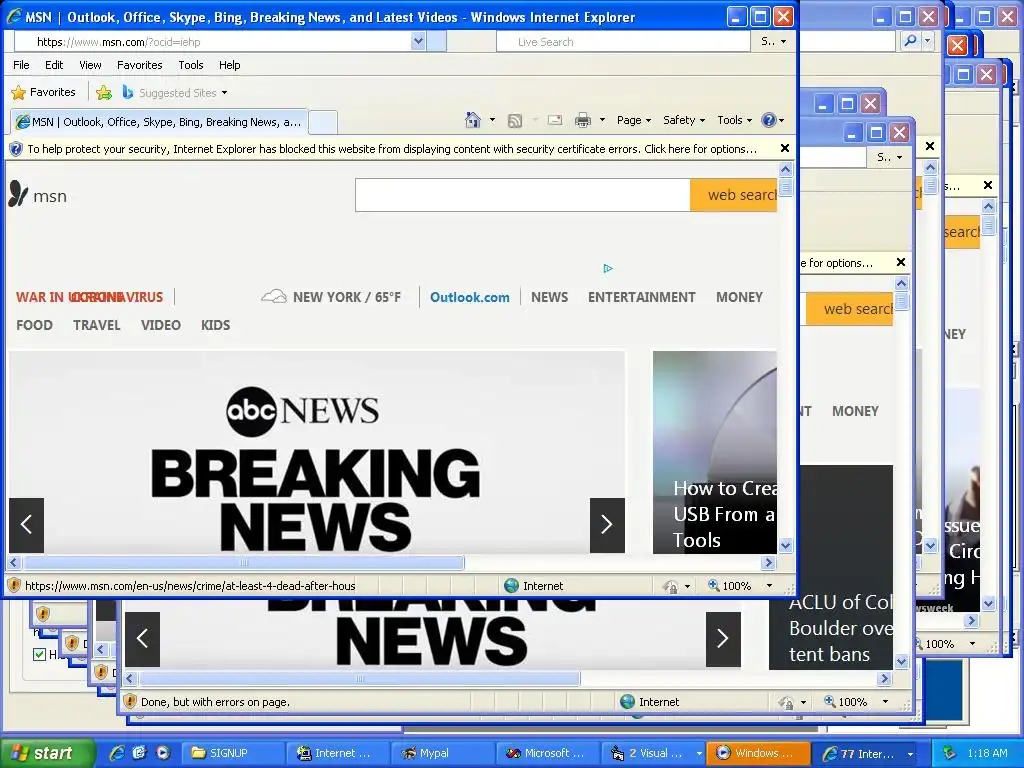
Task: Click the horizontal scrollbar thumb in the back window
Action: pyautogui.click(x=359, y=679)
